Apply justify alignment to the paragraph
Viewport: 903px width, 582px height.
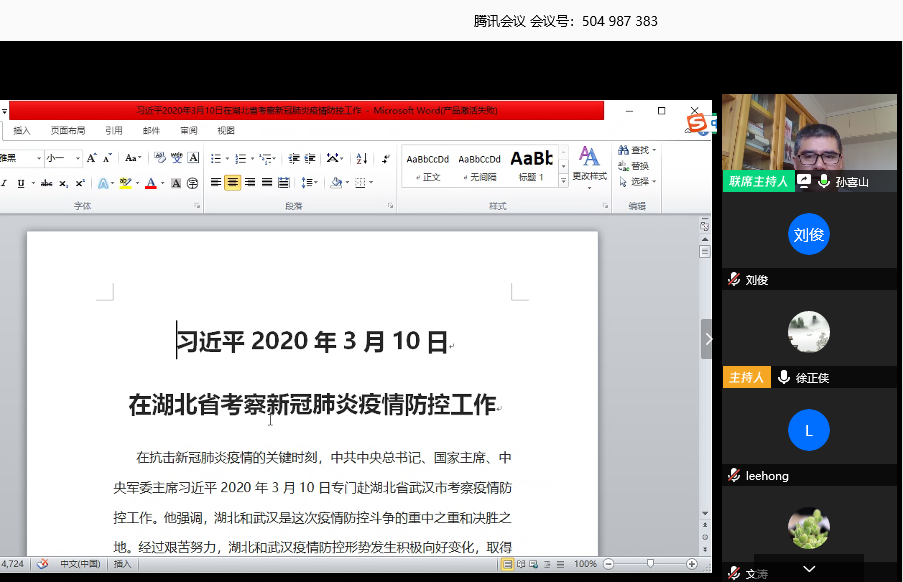pos(267,183)
